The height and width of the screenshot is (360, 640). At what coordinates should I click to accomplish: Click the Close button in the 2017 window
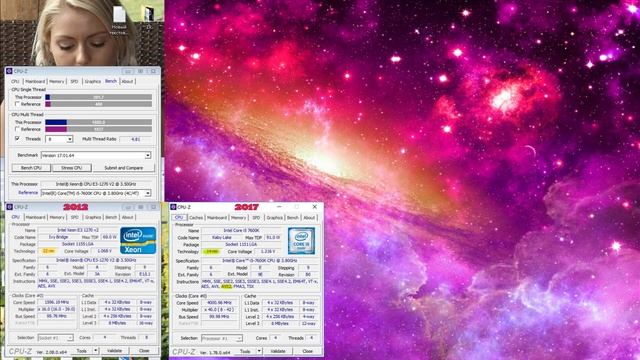click(307, 351)
